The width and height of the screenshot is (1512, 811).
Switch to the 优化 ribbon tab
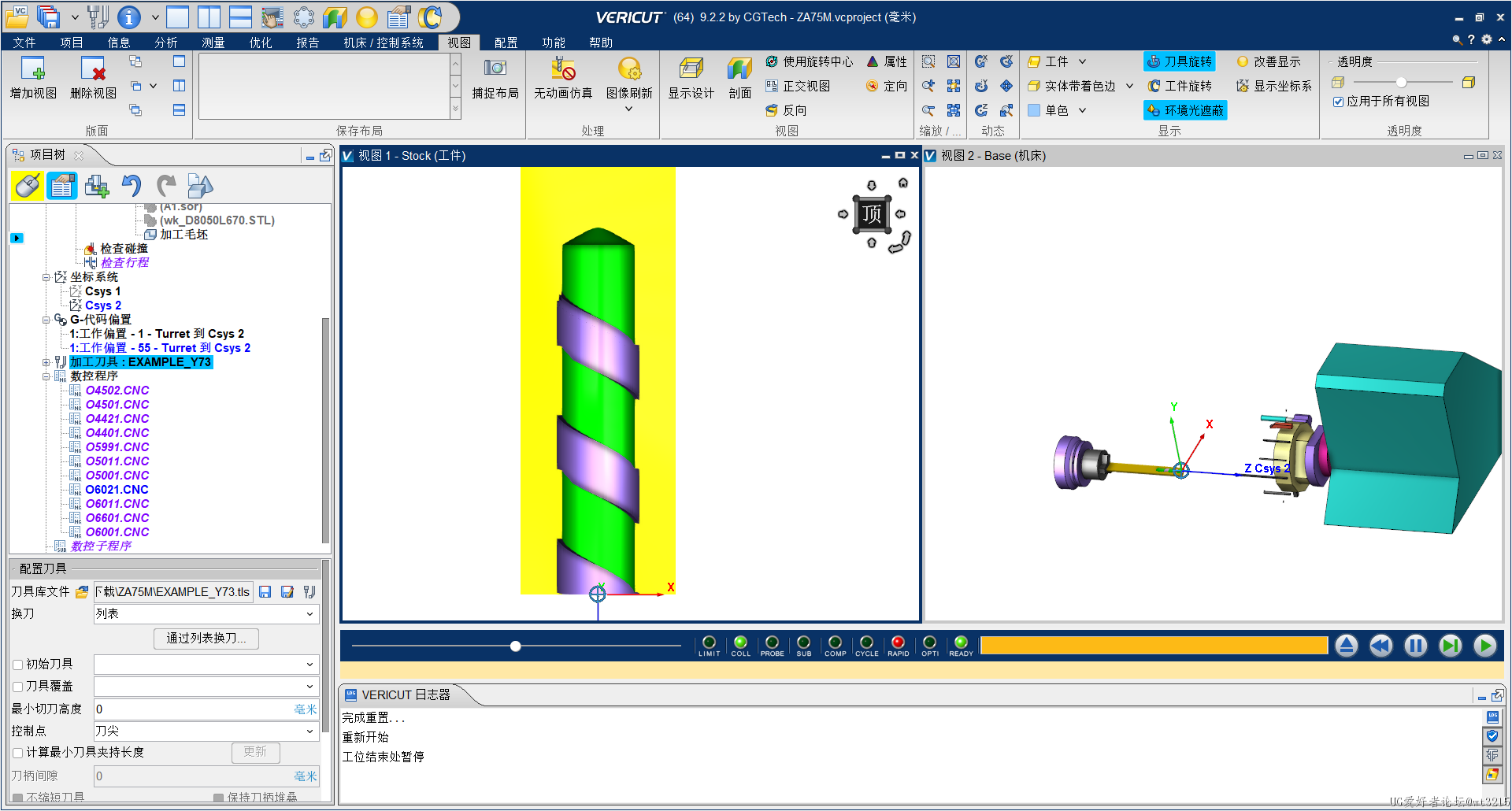(x=261, y=43)
